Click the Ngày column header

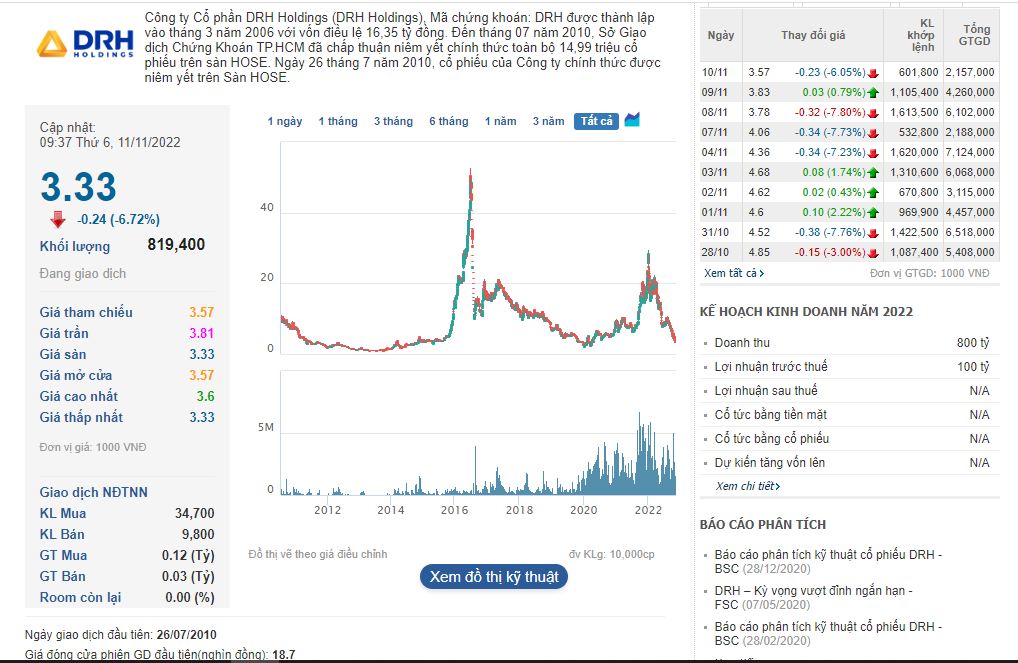[x=721, y=35]
